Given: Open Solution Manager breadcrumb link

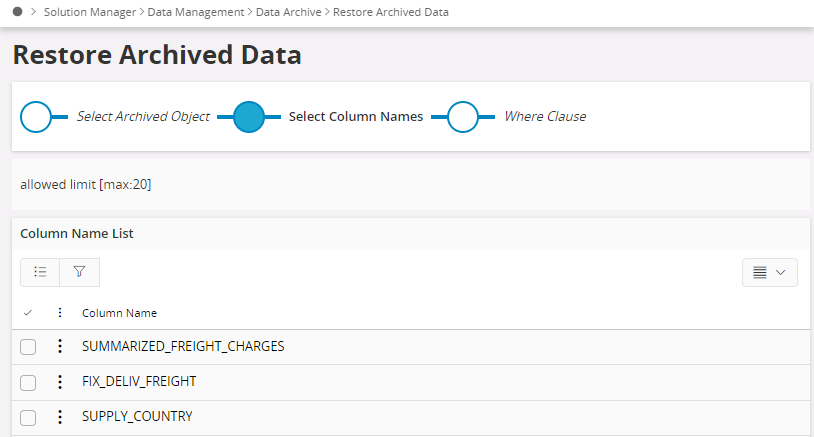Looking at the screenshot, I should [90, 12].
